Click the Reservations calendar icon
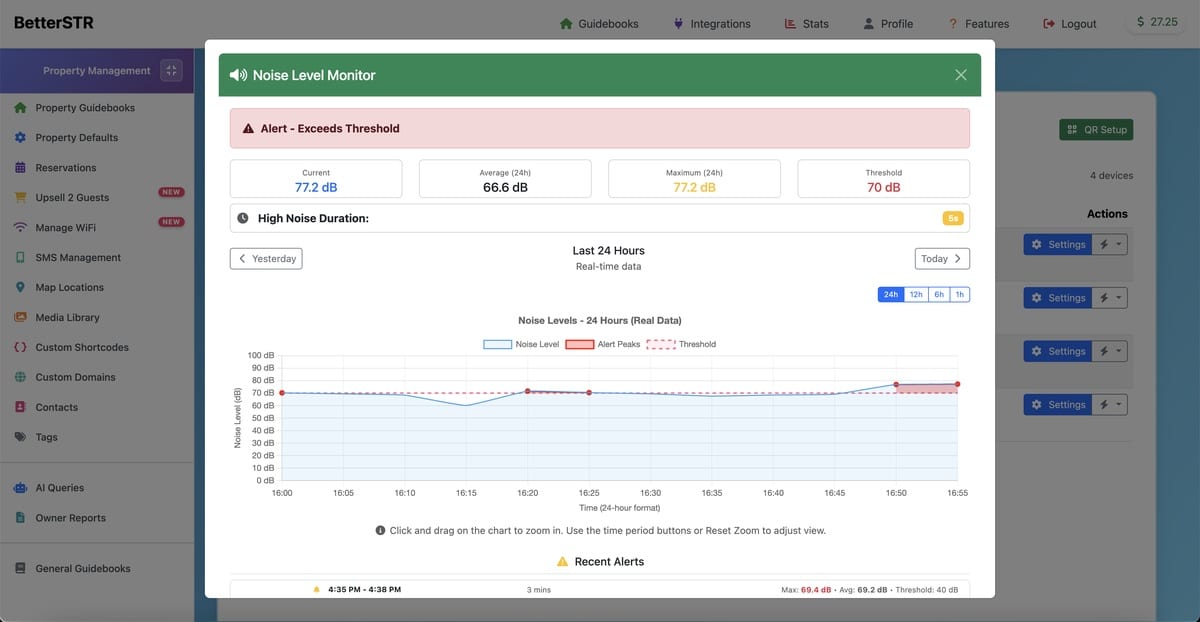This screenshot has height=622, width=1200. pyautogui.click(x=20, y=168)
